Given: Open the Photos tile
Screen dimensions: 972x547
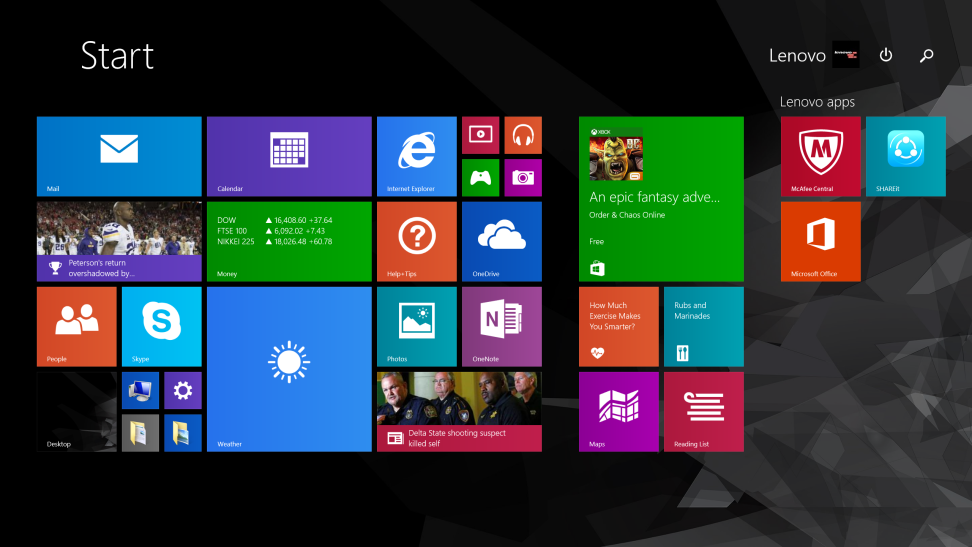Looking at the screenshot, I should coord(417,326).
